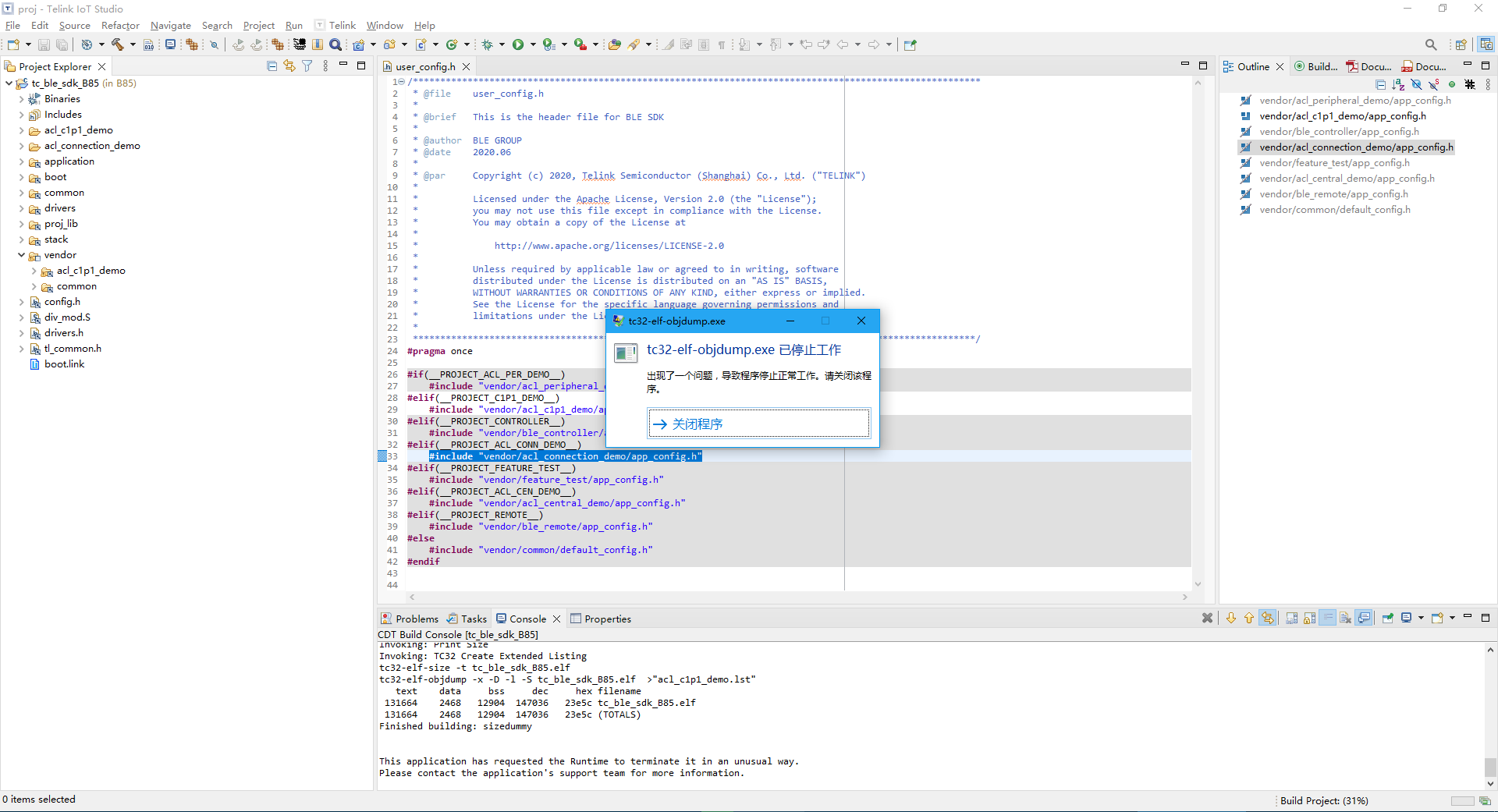Click the green Run icon
This screenshot has height=812, width=1498.
coord(518,44)
